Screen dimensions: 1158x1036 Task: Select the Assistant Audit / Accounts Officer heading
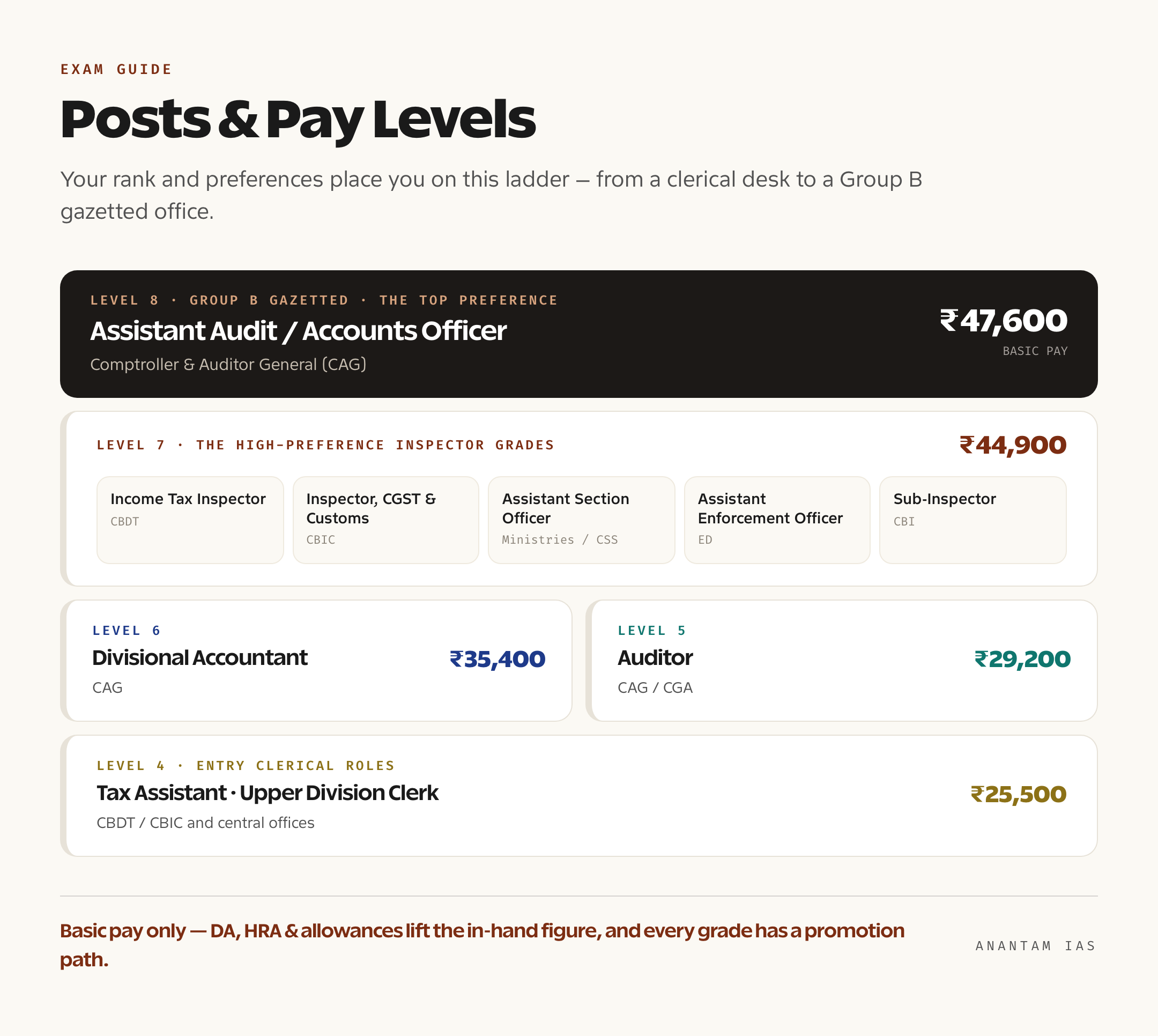point(298,331)
